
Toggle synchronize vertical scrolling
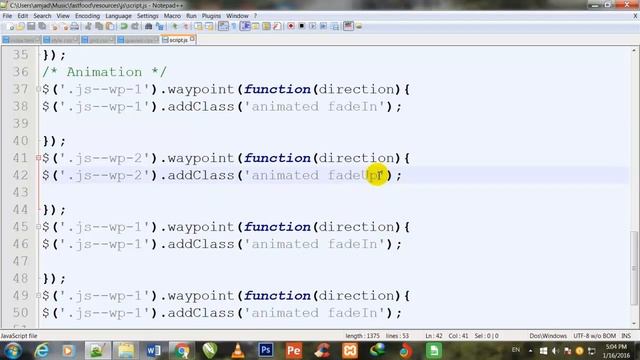(x=198, y=27)
